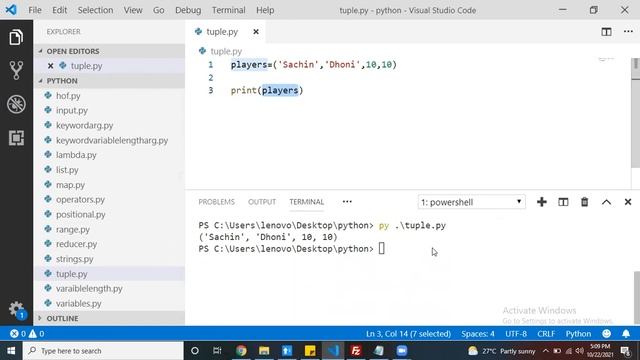Click breadcrumb tuple.py above editor
Screen dimensions: 640x360
pyautogui.click(x=226, y=51)
